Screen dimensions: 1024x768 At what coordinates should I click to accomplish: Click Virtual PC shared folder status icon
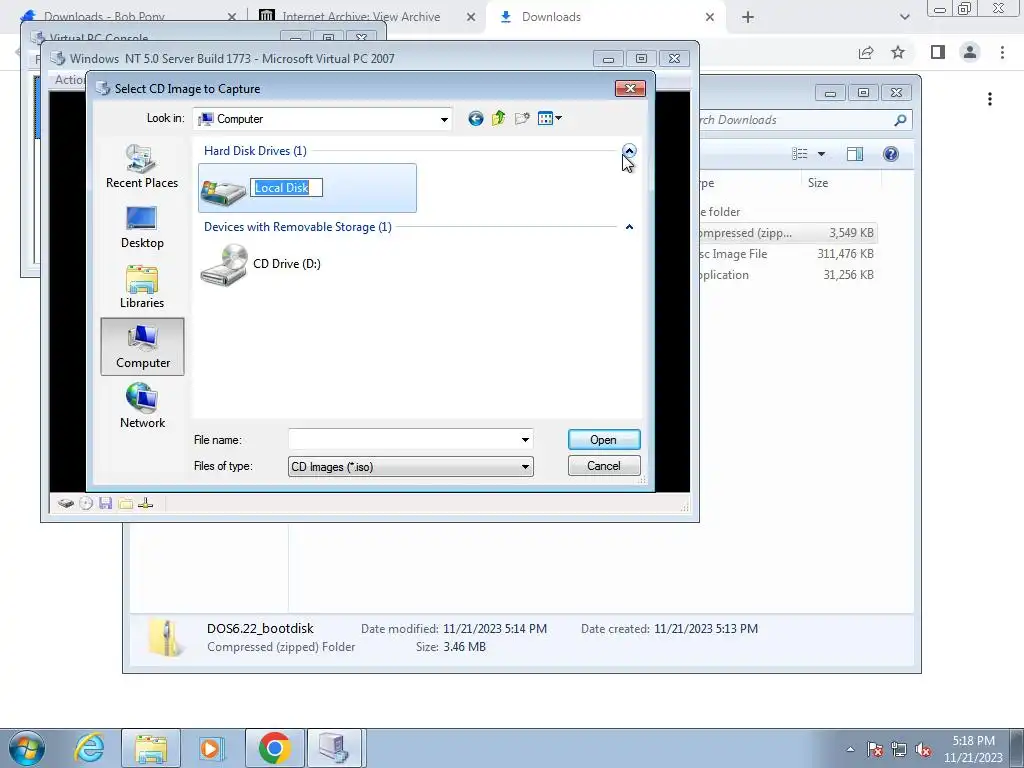click(x=126, y=504)
